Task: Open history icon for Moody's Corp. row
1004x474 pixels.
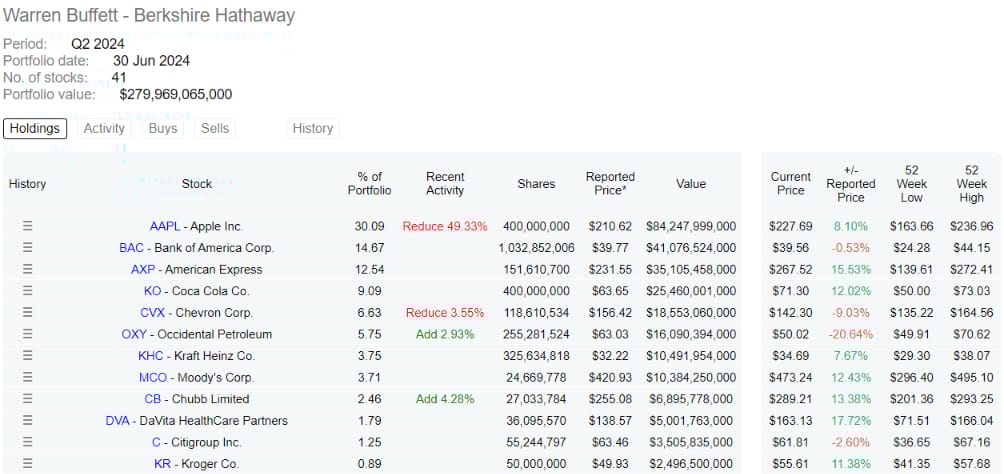Action: point(28,377)
